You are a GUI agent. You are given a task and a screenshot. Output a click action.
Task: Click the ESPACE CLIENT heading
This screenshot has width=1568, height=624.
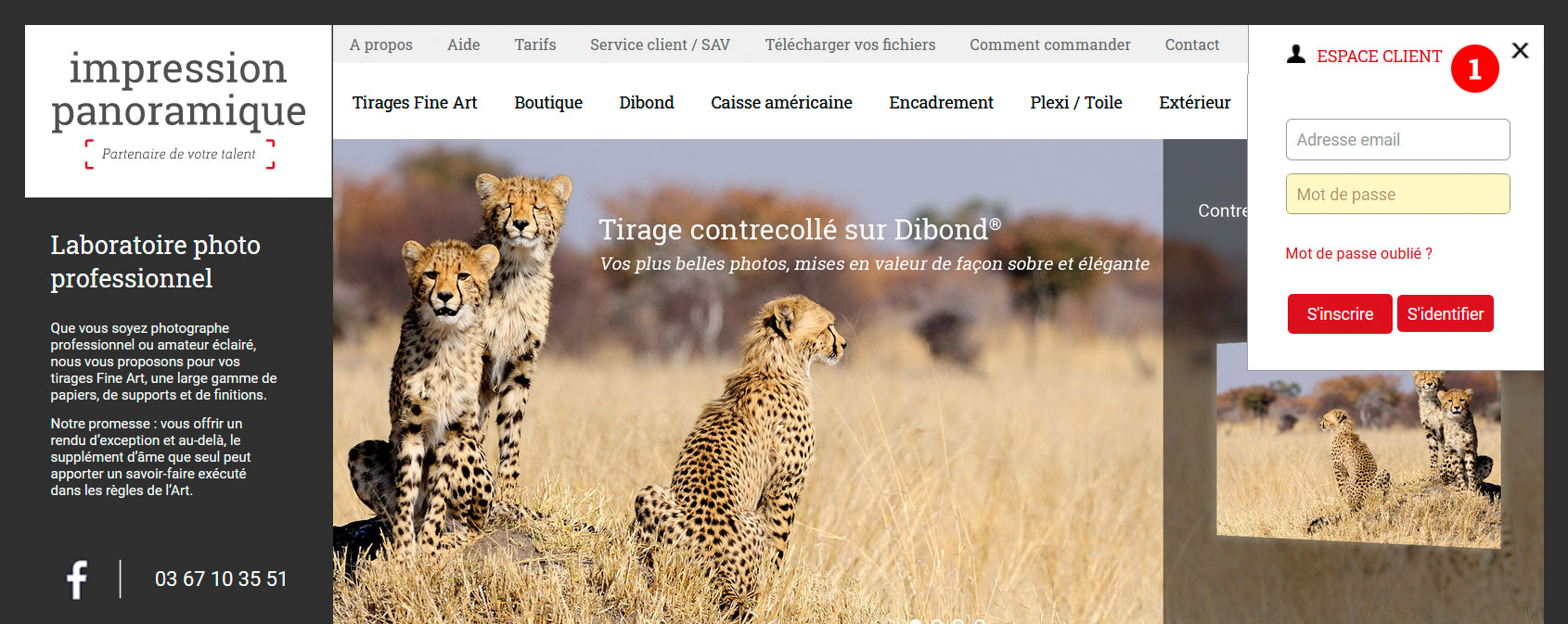point(1379,57)
